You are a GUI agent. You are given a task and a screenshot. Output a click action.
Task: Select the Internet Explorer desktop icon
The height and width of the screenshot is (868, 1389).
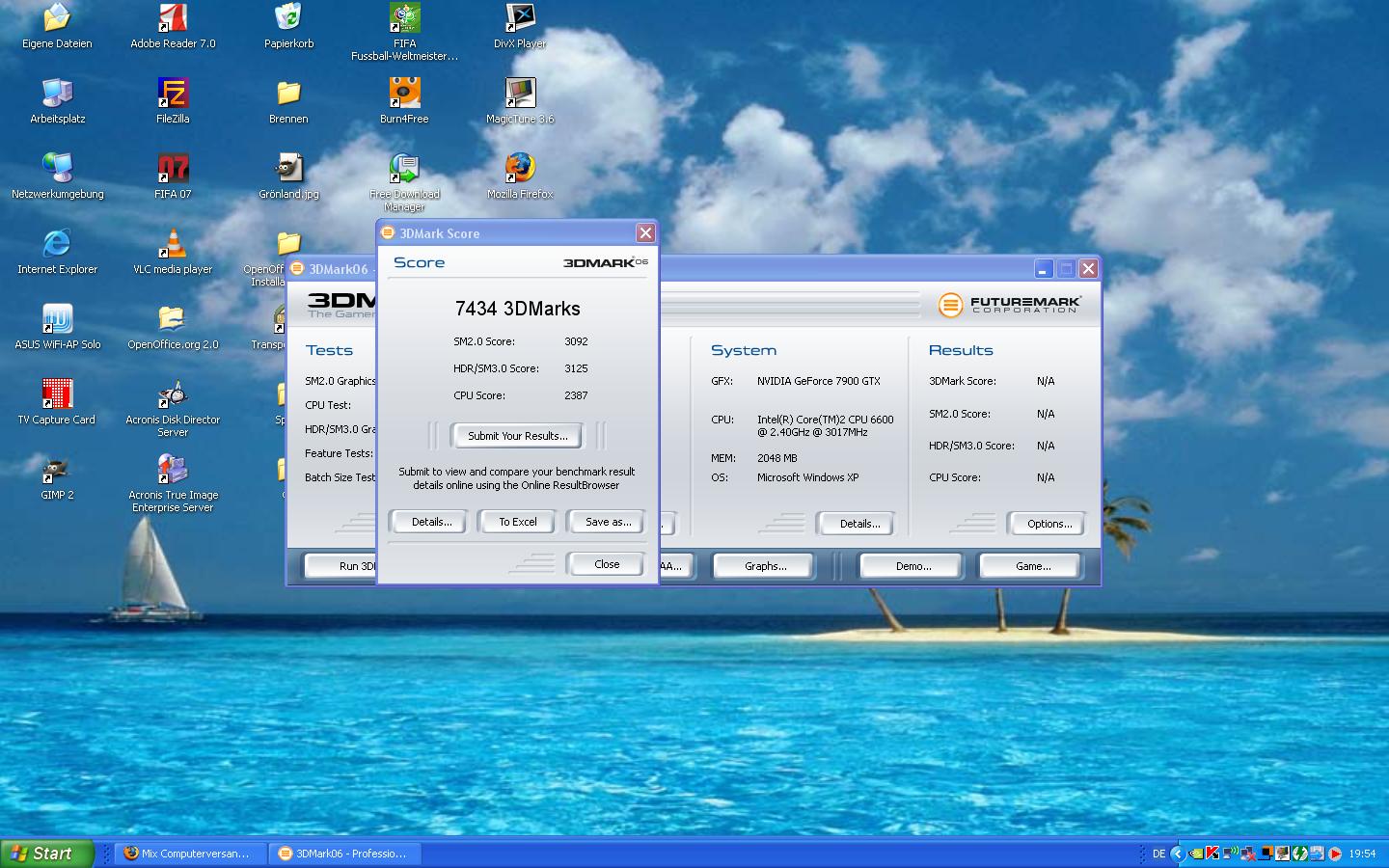(x=57, y=253)
